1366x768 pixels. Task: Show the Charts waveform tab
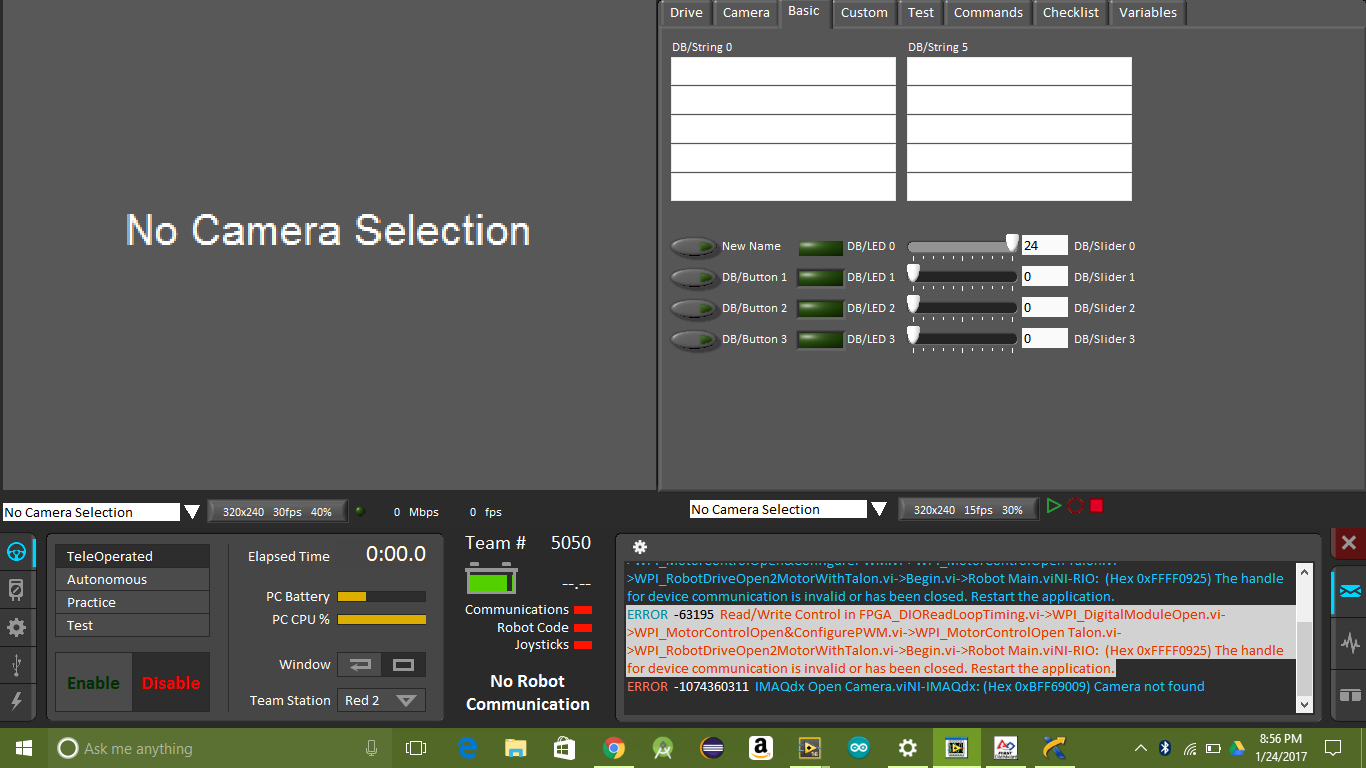coord(1350,642)
